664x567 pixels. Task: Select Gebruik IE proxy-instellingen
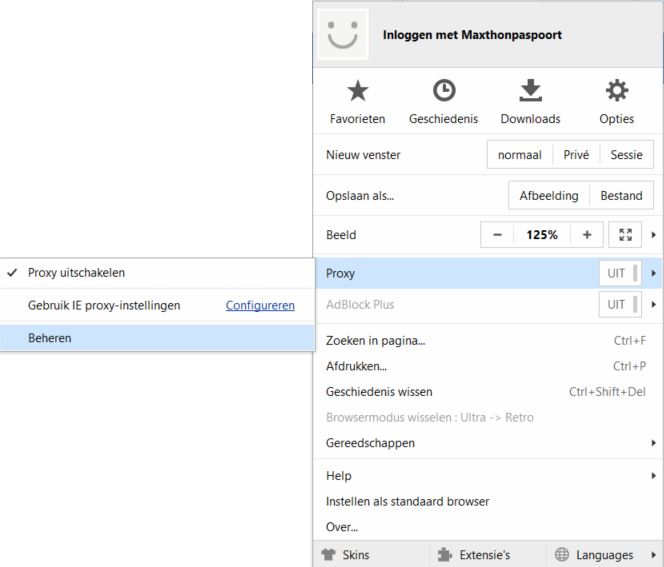[104, 305]
